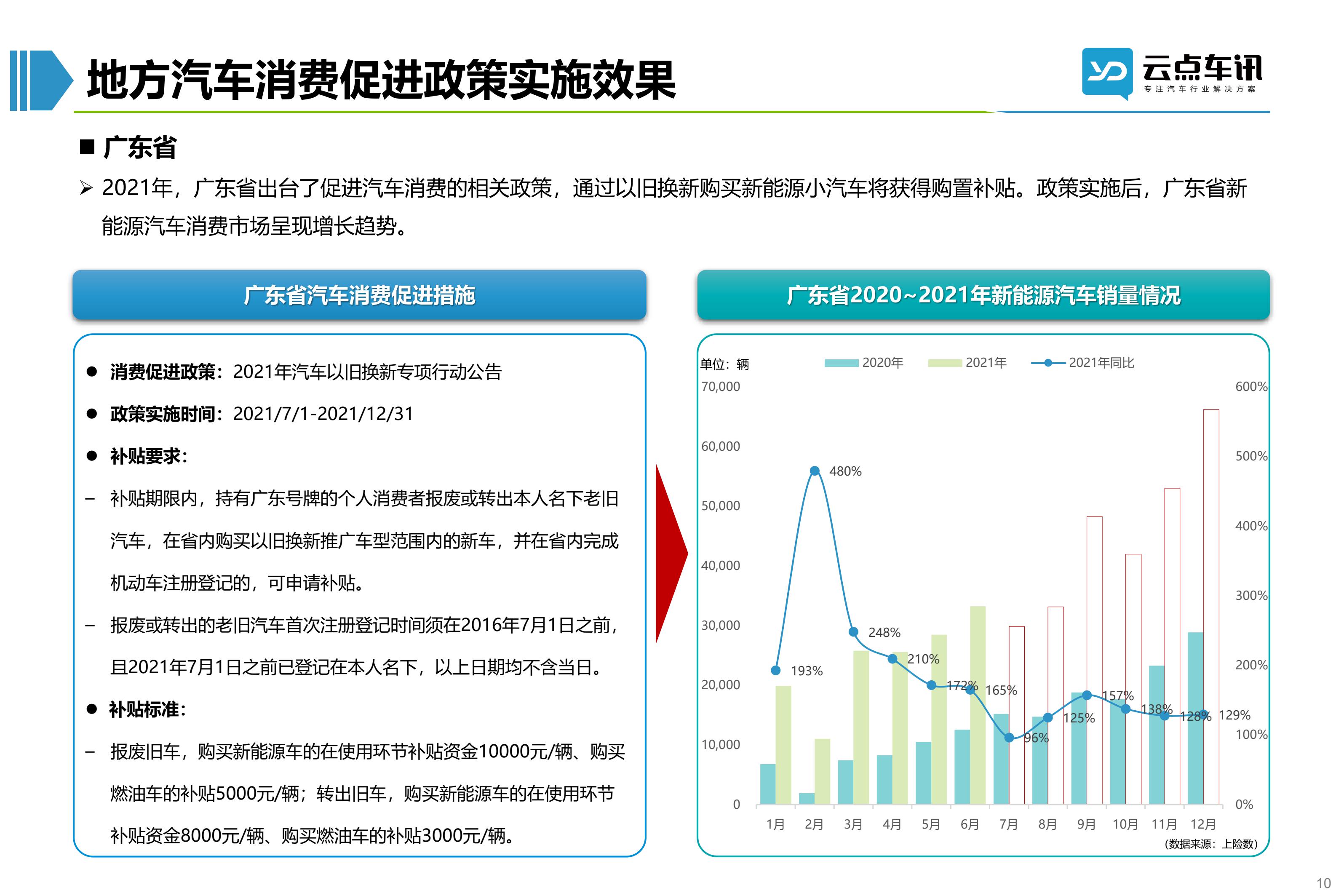Click the 广东省汽车消费促进措施 header banner
This screenshot has height=896, width=1344.
359,294
